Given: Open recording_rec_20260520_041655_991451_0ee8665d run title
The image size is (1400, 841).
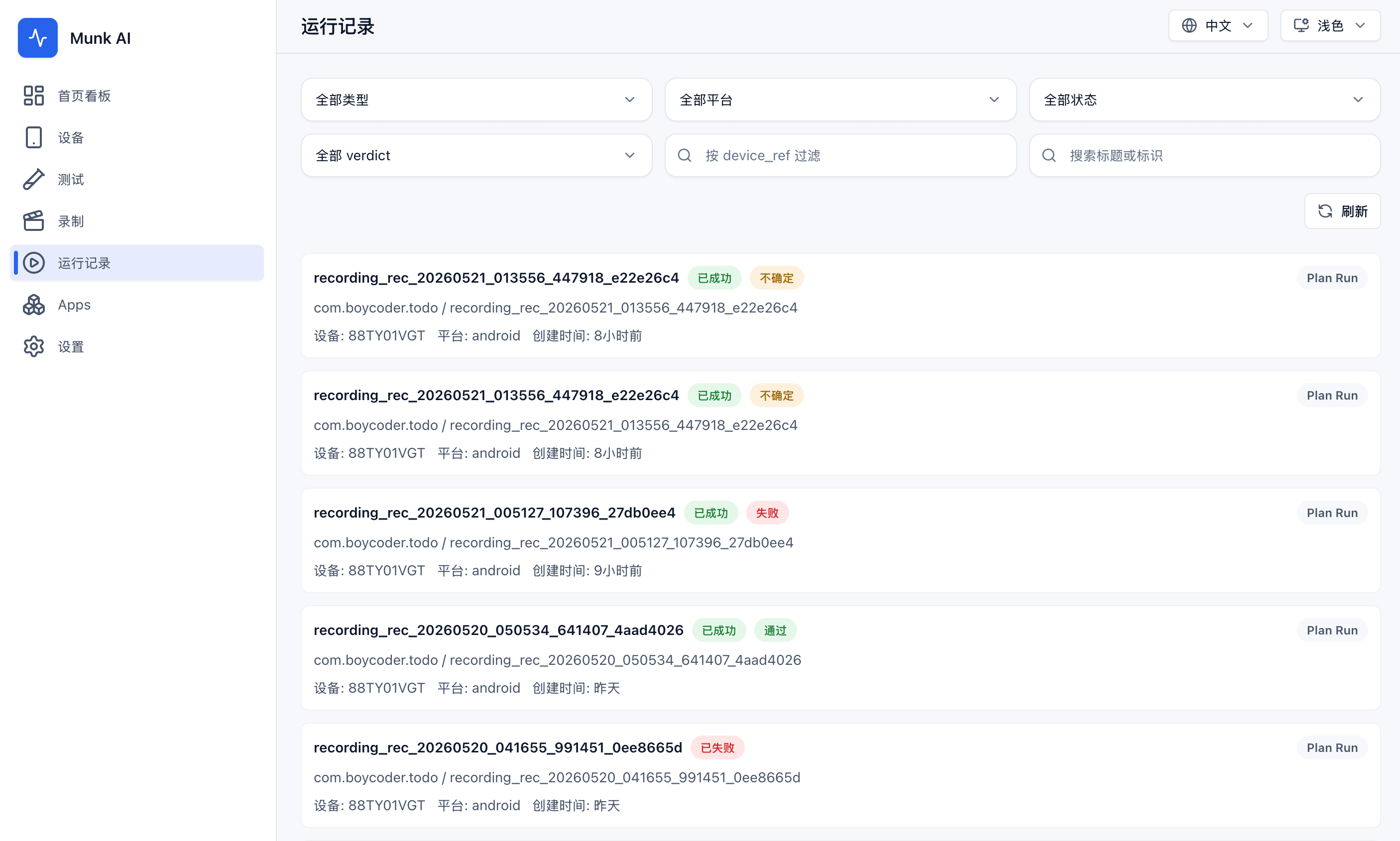Looking at the screenshot, I should click(x=498, y=747).
